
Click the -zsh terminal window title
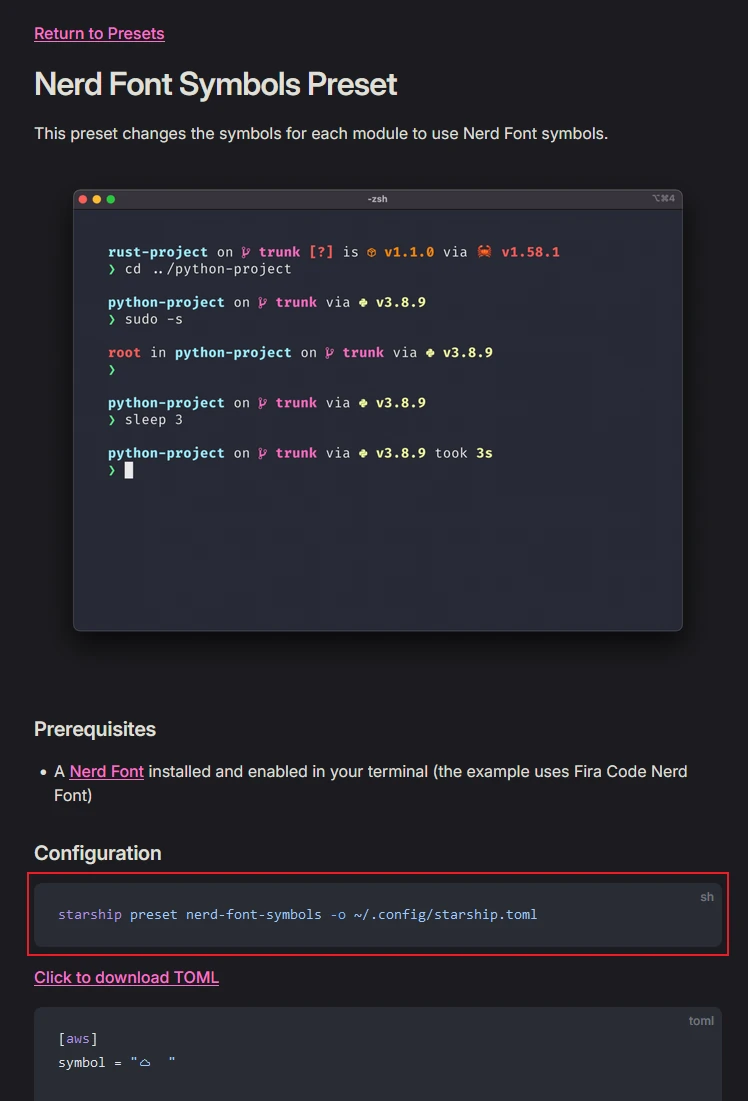coord(377,199)
